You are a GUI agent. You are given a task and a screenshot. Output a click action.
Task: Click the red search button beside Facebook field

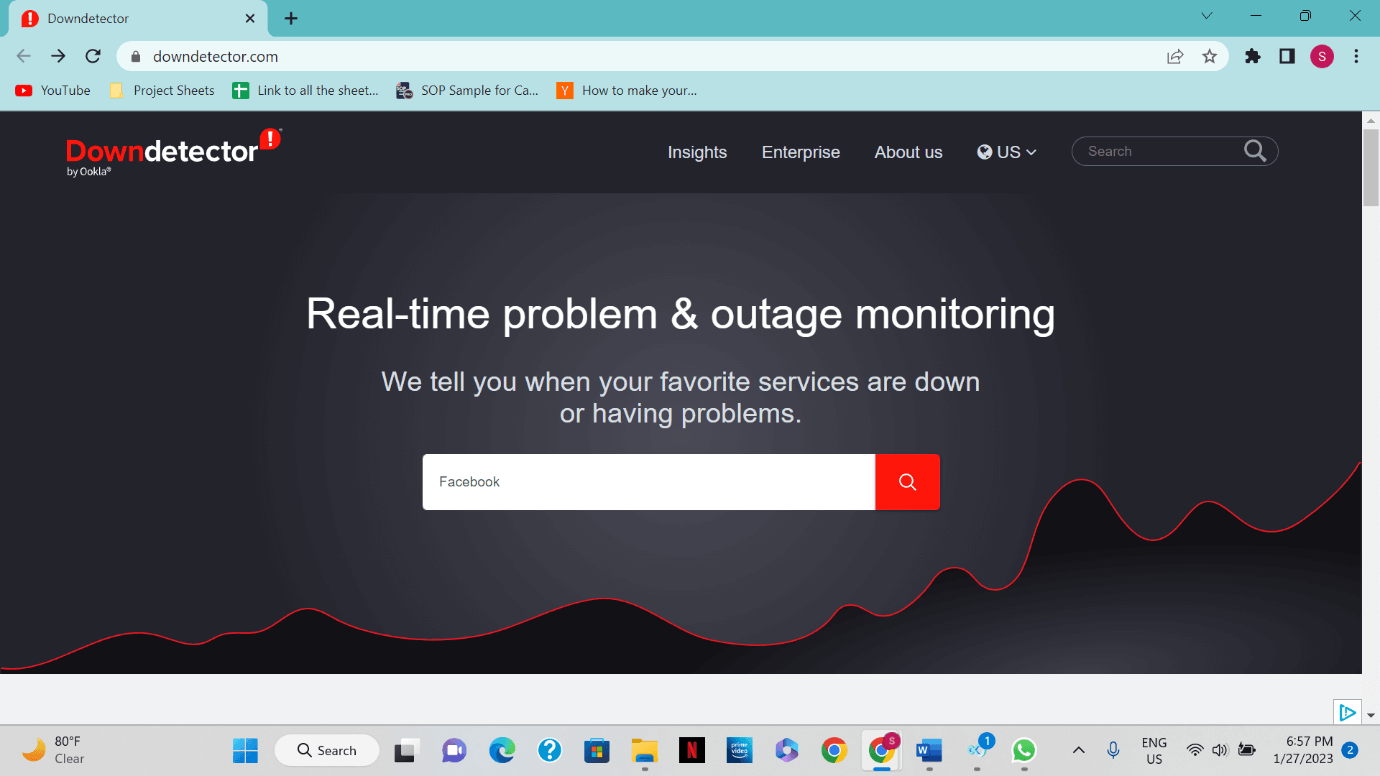[x=907, y=482]
